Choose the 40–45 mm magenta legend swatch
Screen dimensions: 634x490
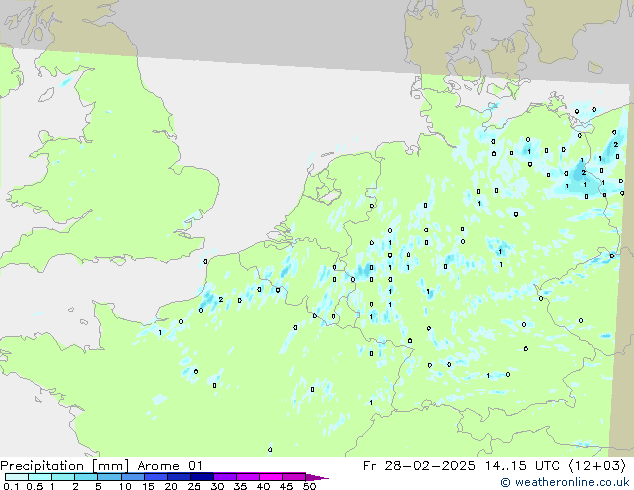pos(271,477)
